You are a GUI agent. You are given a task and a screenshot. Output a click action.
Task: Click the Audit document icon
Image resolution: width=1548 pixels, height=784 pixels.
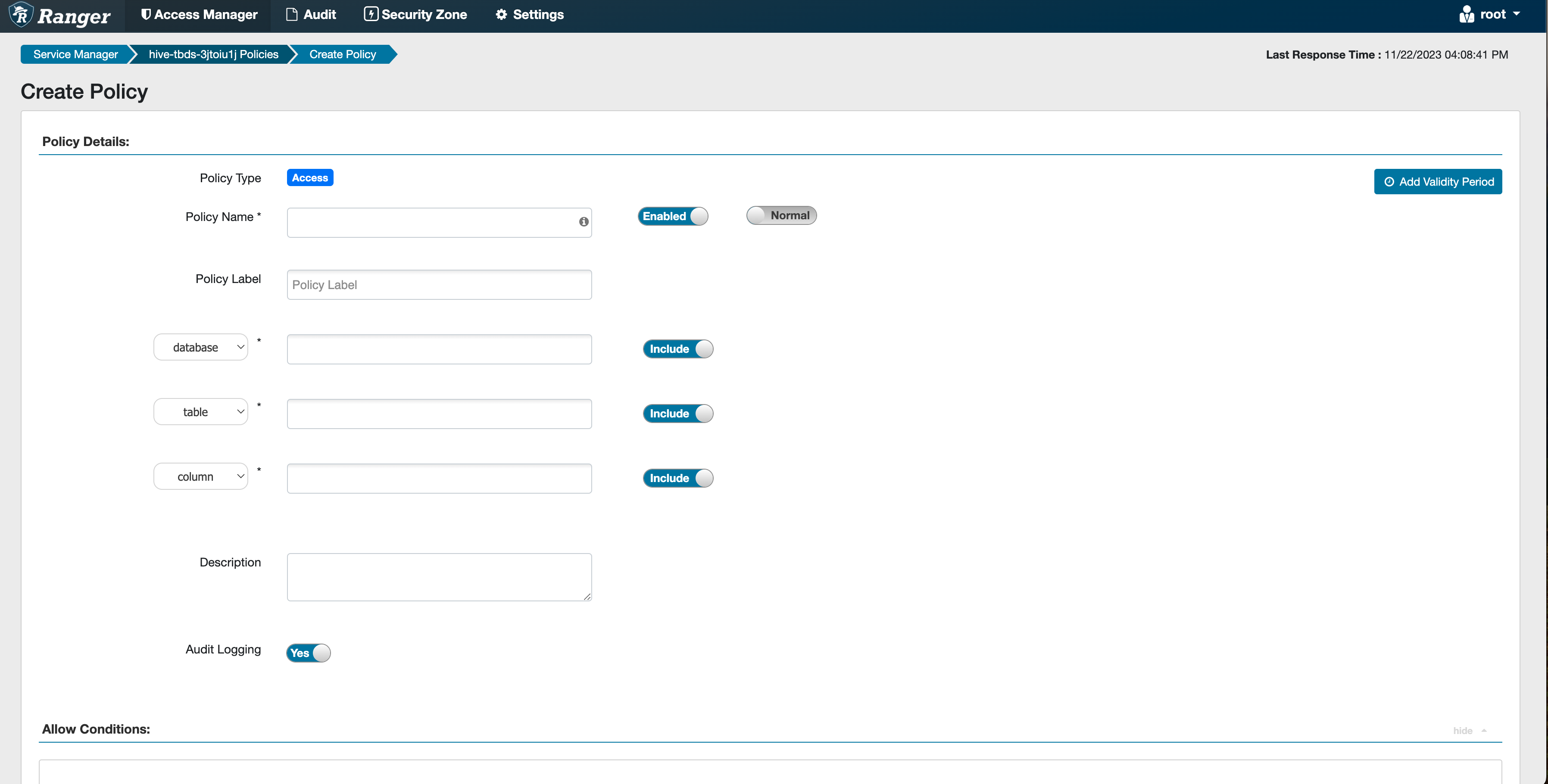[x=292, y=14]
